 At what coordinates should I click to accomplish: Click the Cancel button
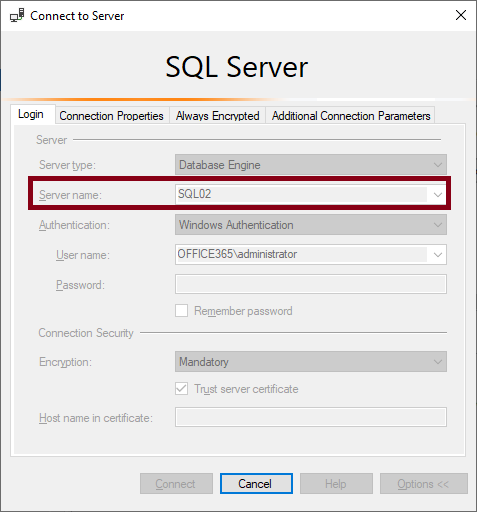pos(256,484)
